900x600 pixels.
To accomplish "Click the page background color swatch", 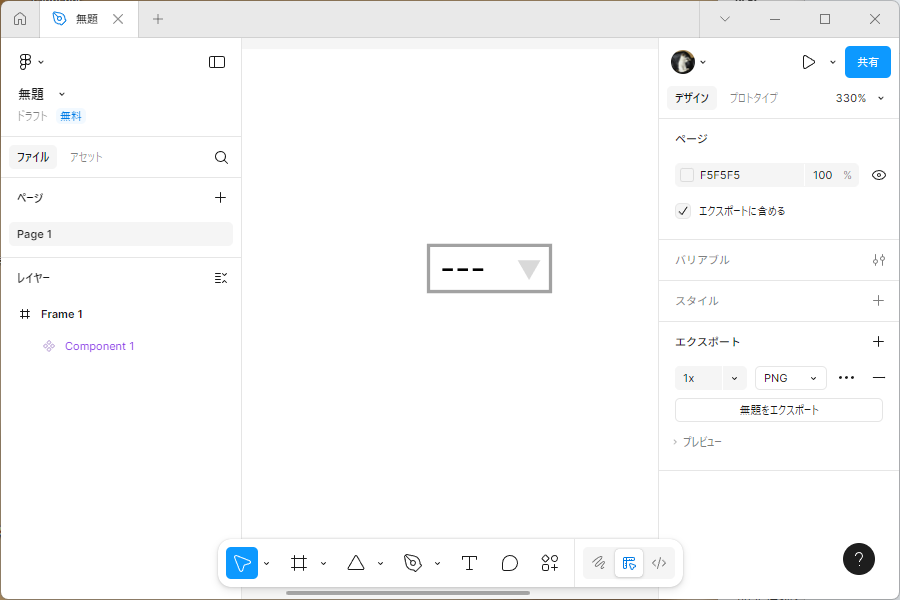I will pyautogui.click(x=686, y=175).
